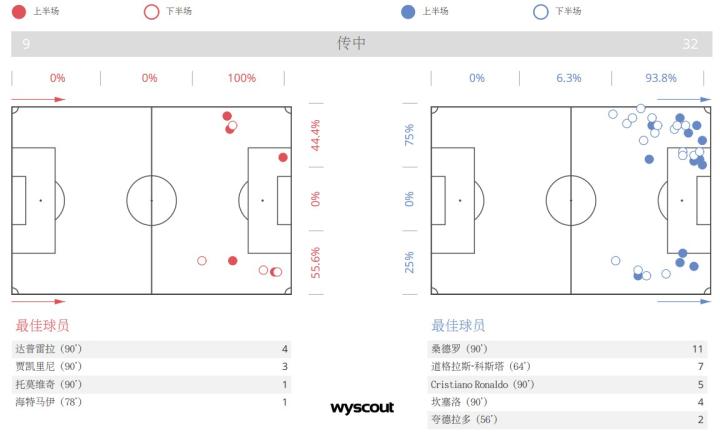Toggle the red 上半场 legend label
The width and height of the screenshot is (720, 435).
pos(45,12)
